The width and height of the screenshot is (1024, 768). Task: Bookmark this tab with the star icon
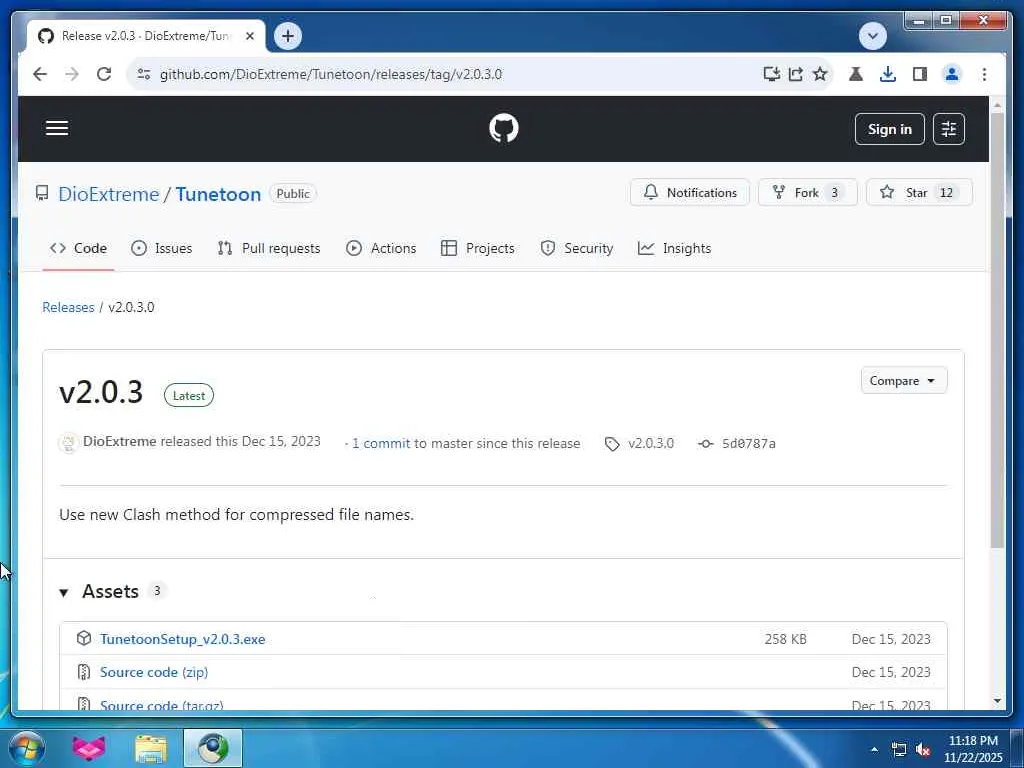pyautogui.click(x=820, y=74)
